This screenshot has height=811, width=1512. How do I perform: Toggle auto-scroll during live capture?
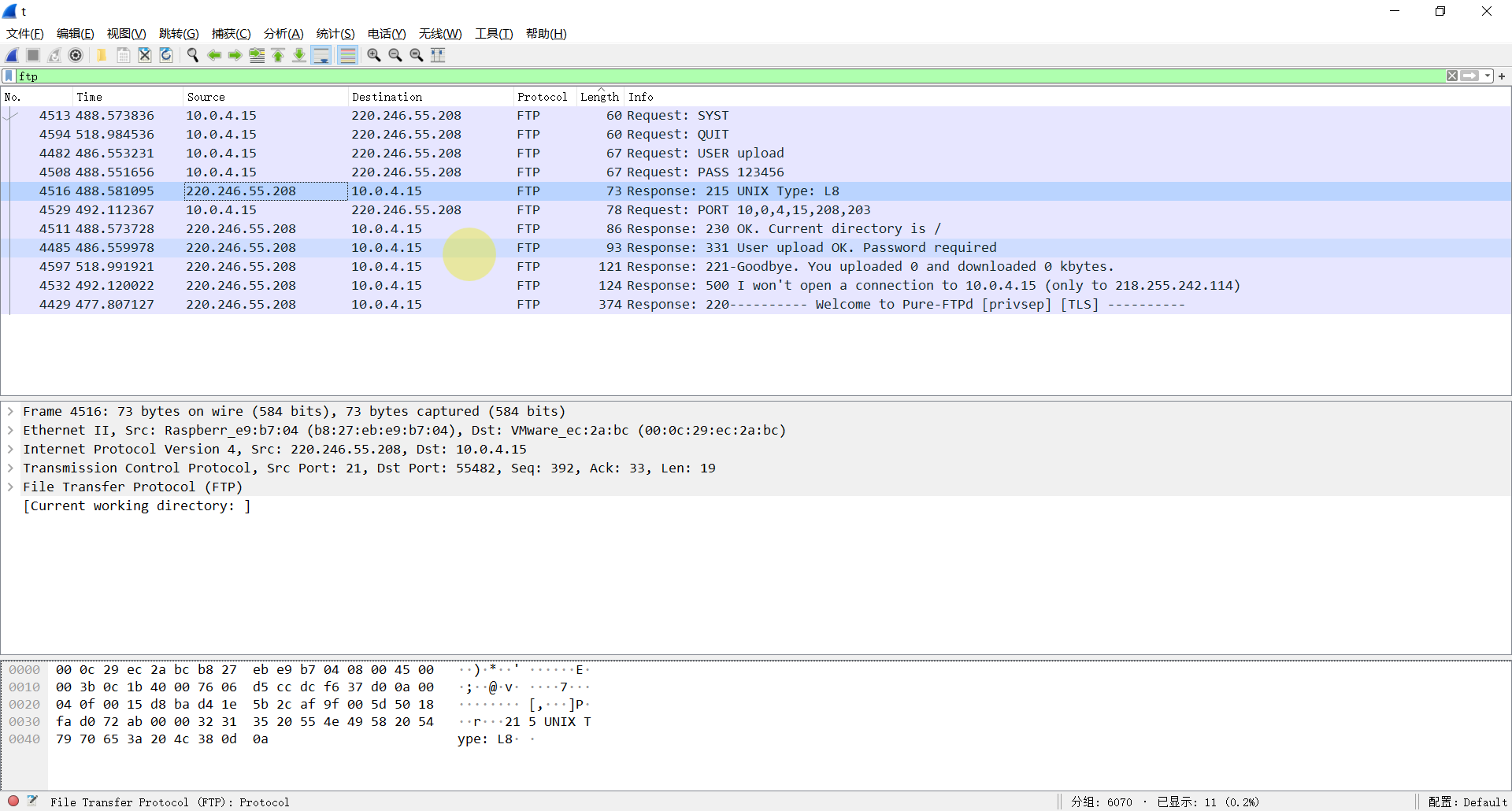[x=321, y=55]
